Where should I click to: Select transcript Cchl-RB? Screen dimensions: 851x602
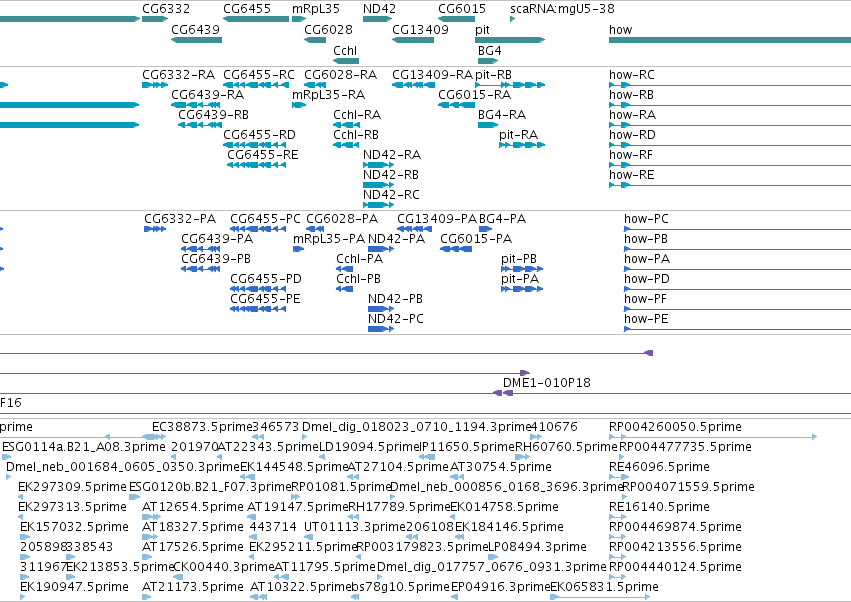(356, 135)
